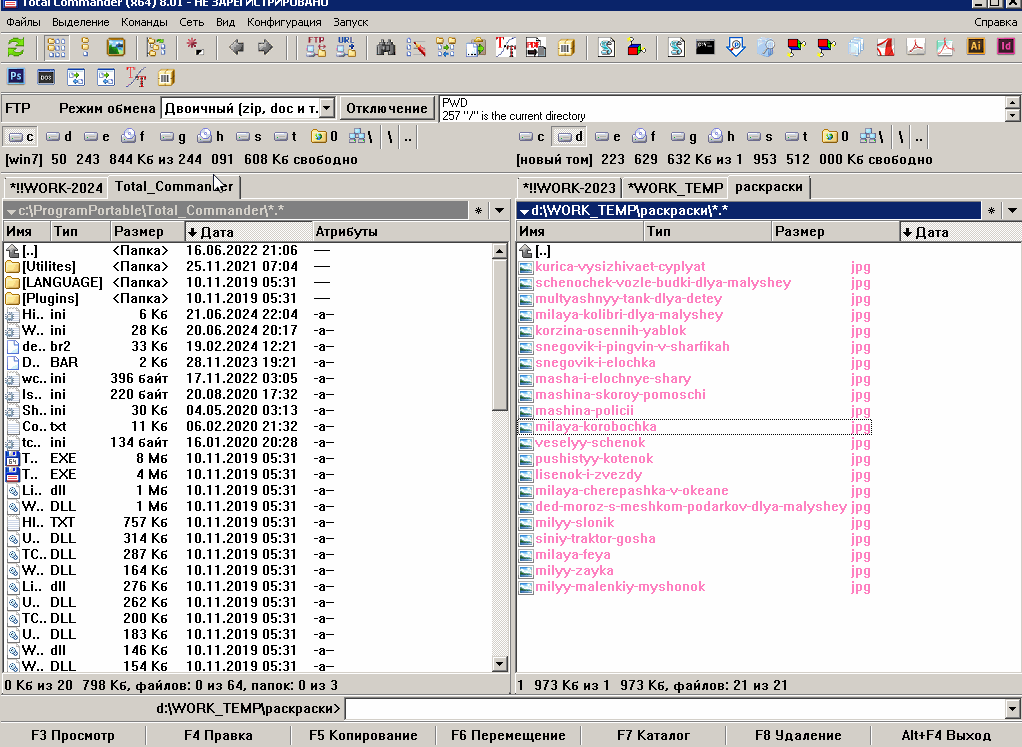Viewport: 1022px width, 747px height.
Task: Click the green Reread source refresh icon
Action: pos(16,48)
